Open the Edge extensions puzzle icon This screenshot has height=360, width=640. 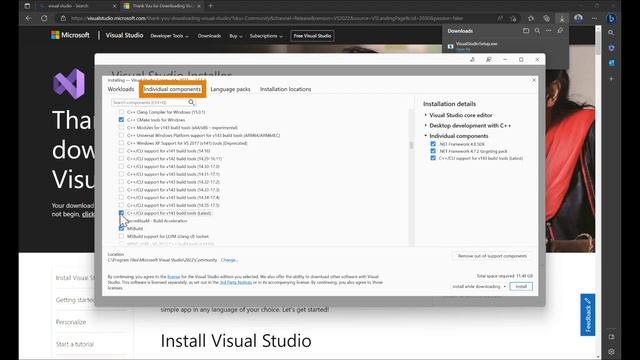point(531,18)
